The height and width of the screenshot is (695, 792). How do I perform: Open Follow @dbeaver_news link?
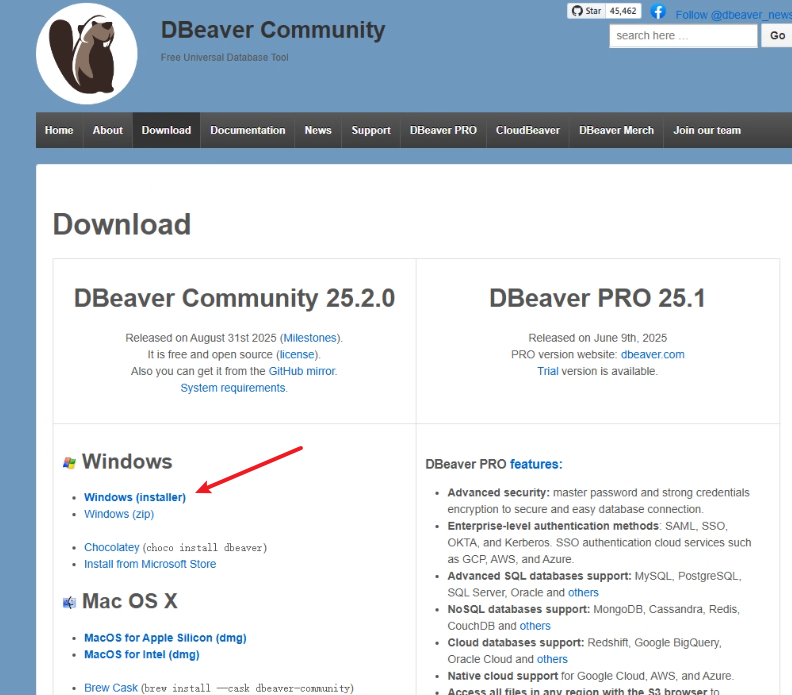click(x=733, y=15)
